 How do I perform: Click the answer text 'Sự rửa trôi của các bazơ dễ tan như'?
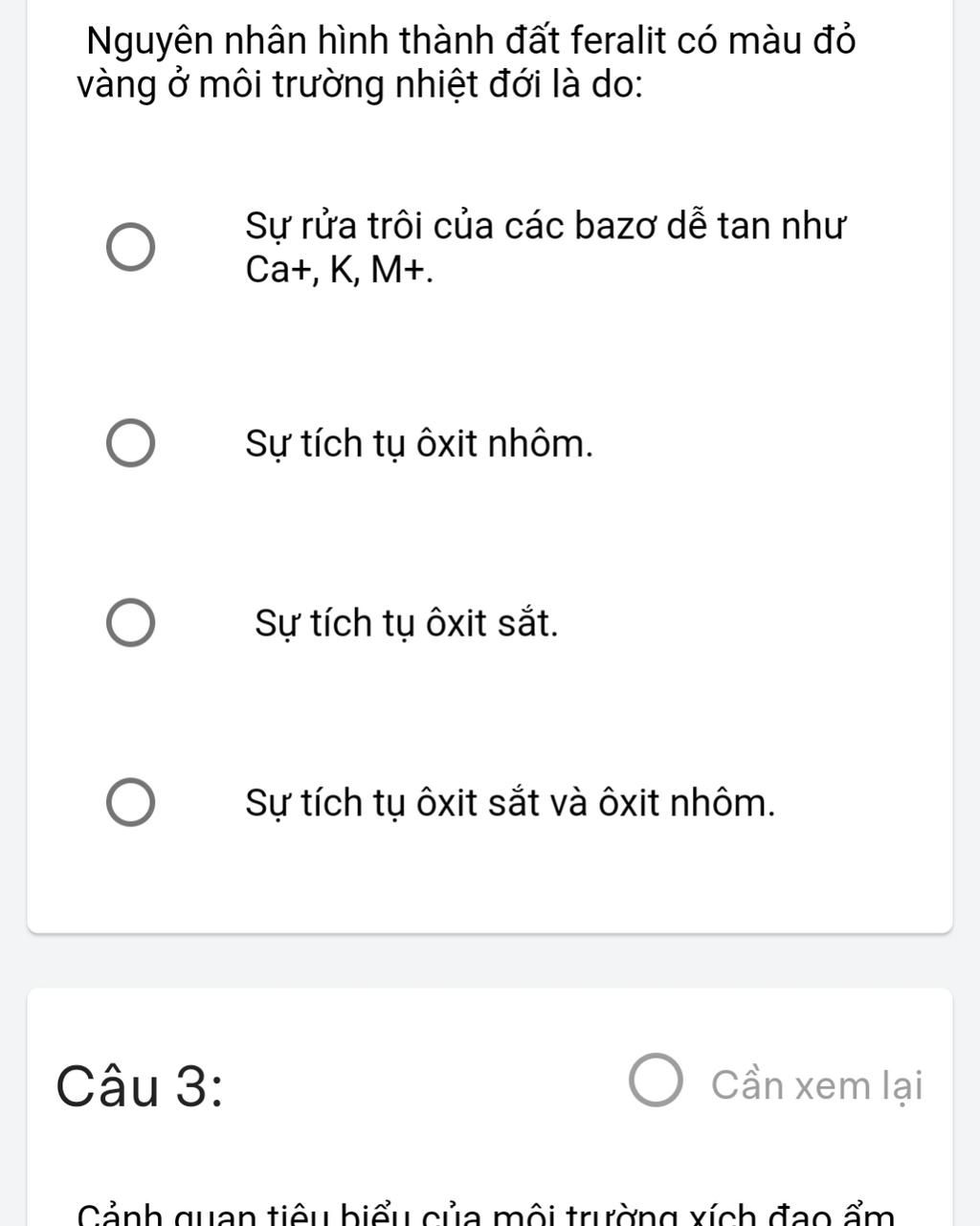(x=546, y=228)
